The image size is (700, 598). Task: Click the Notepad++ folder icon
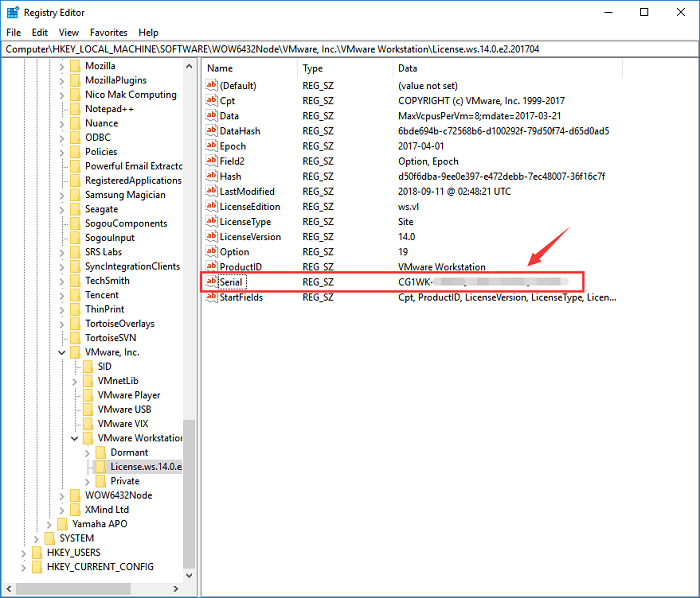tap(75, 109)
